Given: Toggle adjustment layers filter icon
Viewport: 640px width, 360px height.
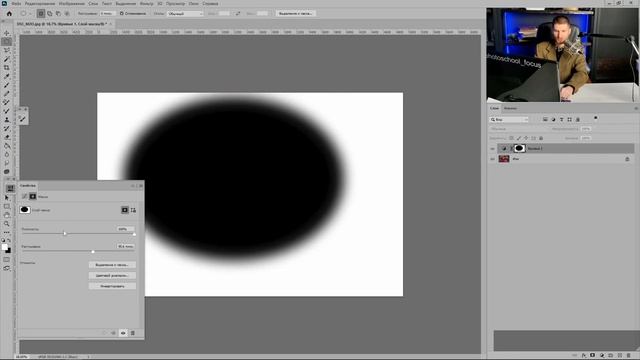Looking at the screenshot, I should coord(553,120).
